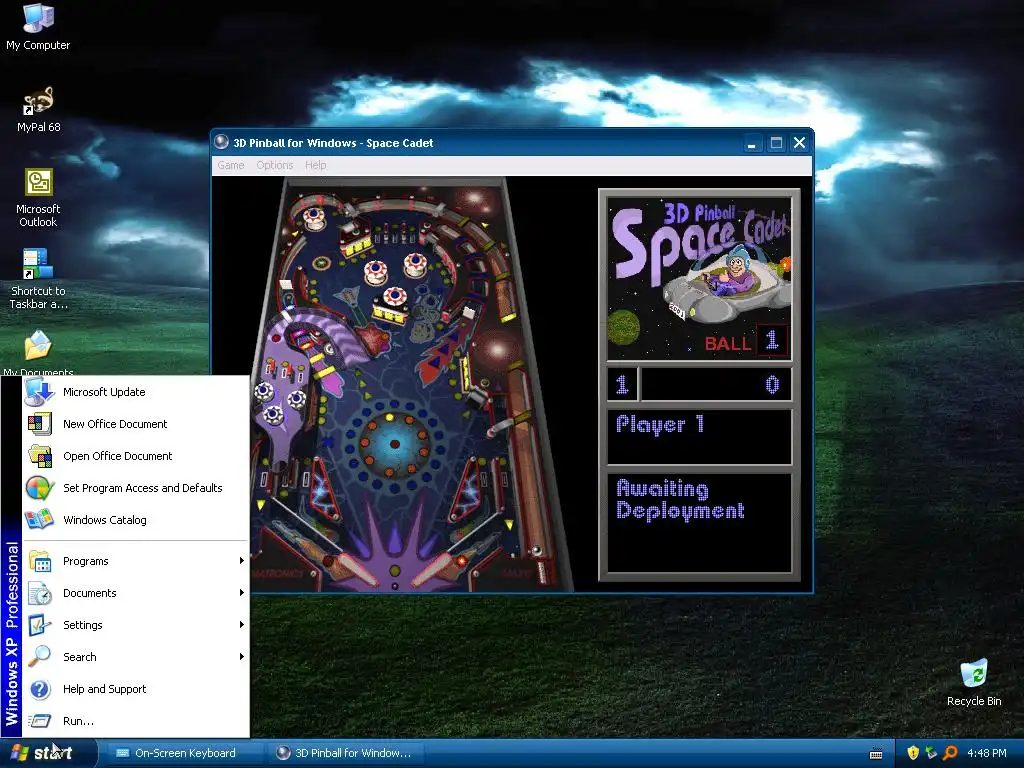This screenshot has height=768, width=1024.
Task: Click the Open Office Document label
Action: coord(118,456)
